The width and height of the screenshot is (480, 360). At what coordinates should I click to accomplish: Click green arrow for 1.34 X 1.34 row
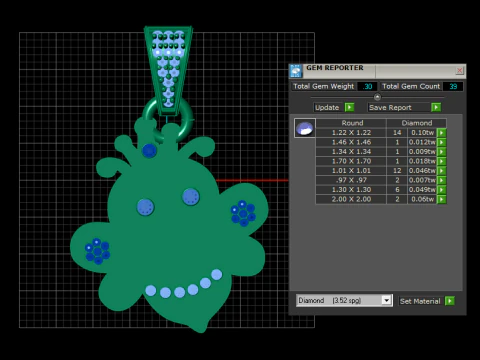pos(442,152)
